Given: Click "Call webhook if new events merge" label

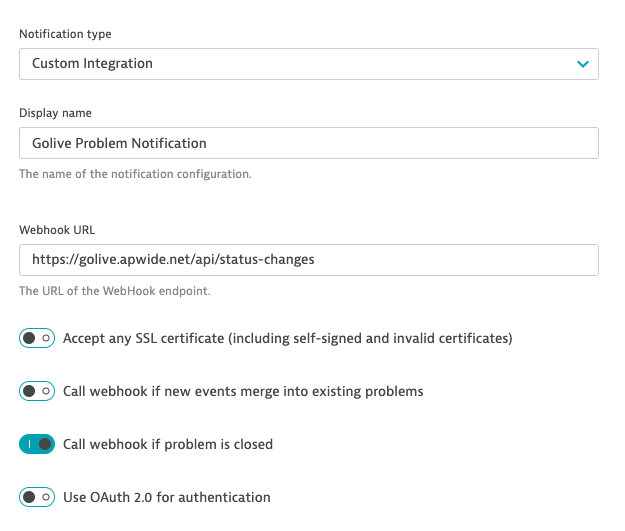Looking at the screenshot, I should [x=243, y=391].
